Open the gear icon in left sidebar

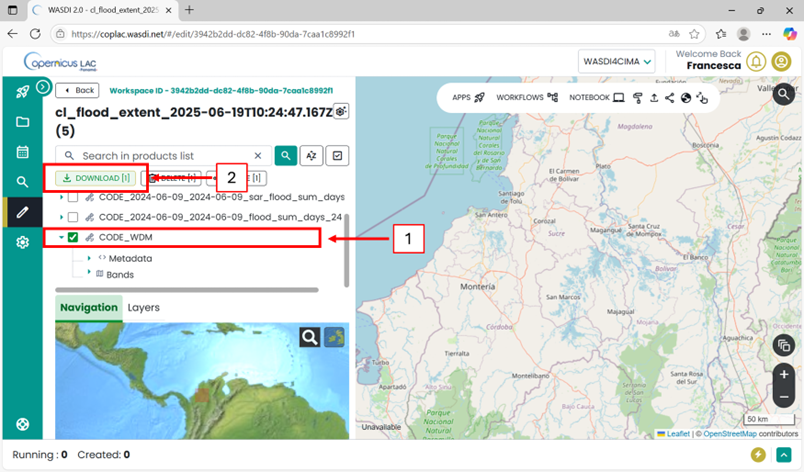point(22,242)
